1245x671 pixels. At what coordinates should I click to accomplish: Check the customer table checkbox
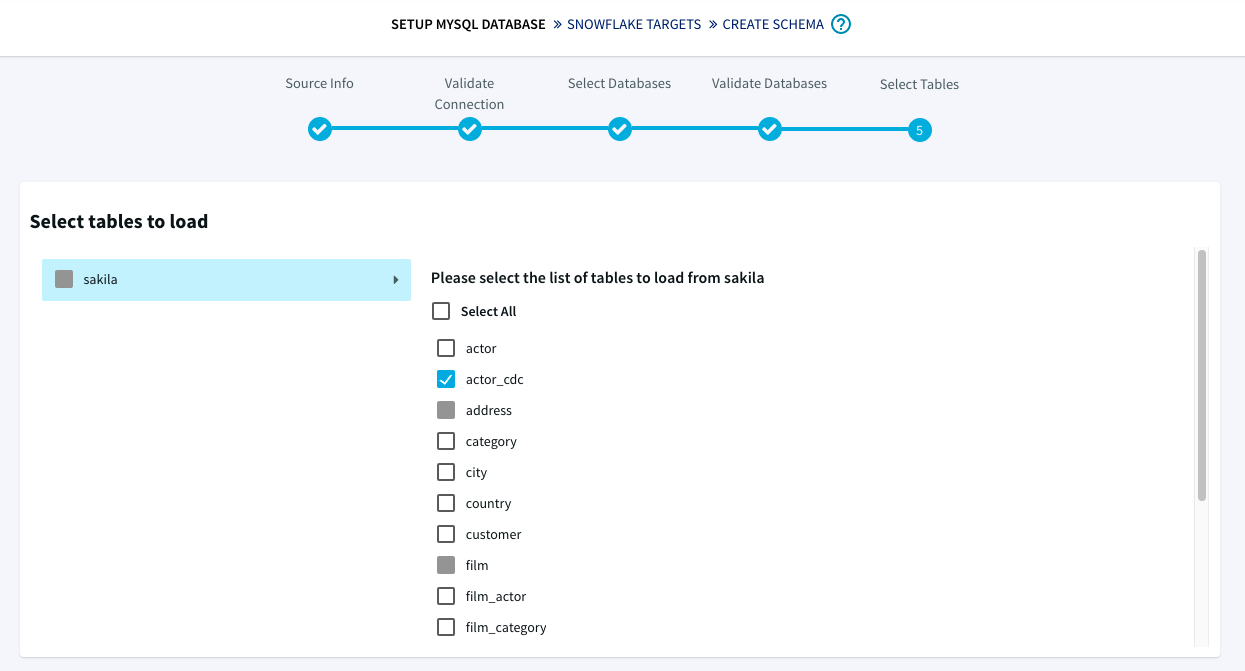click(446, 534)
